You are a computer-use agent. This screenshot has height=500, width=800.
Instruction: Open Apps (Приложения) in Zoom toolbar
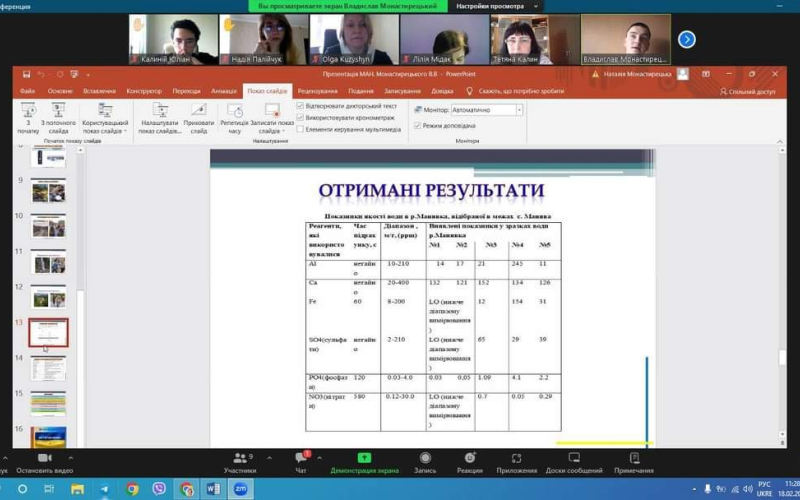click(x=516, y=462)
